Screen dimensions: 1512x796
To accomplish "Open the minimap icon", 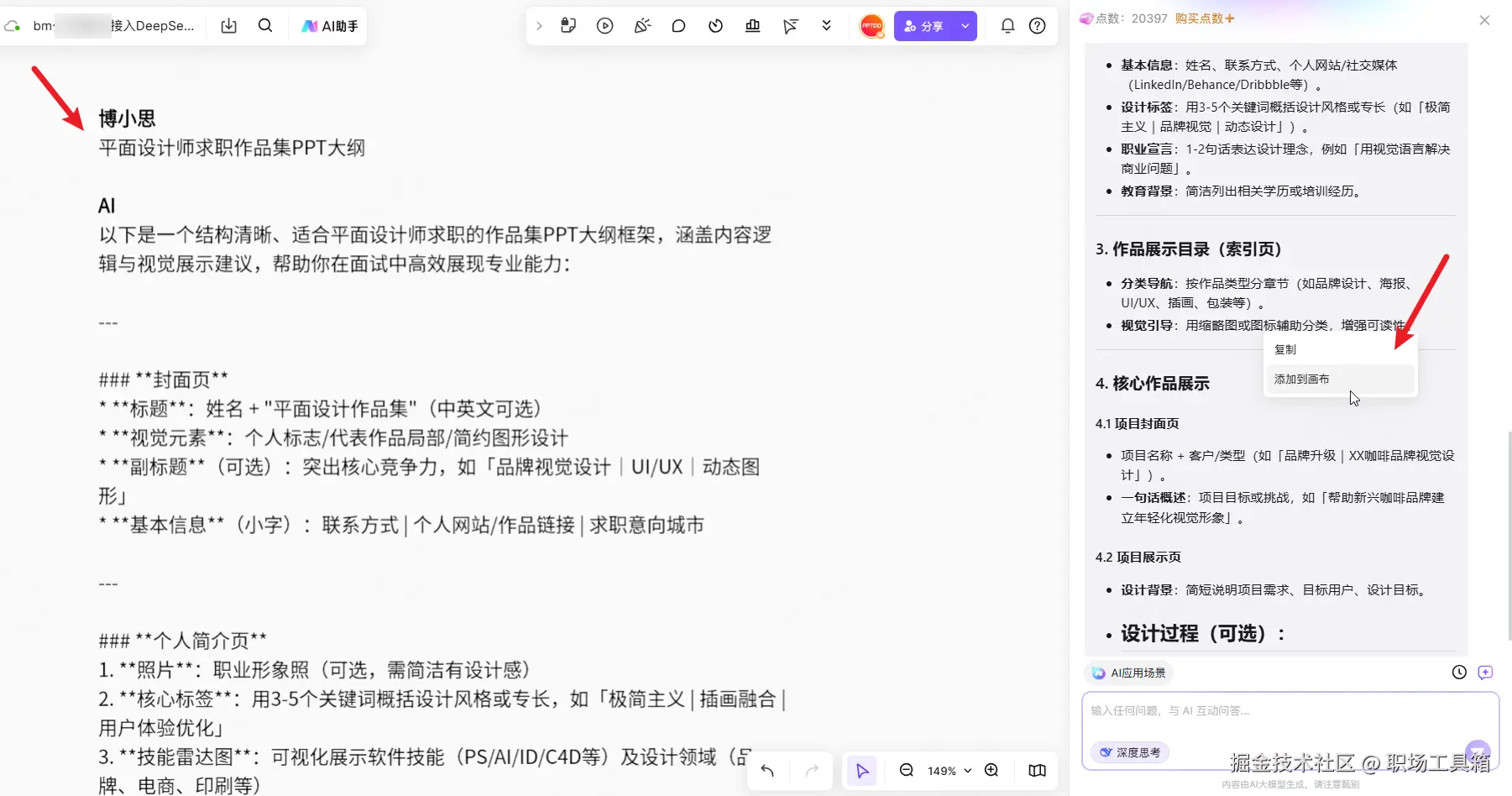I will 1038,771.
